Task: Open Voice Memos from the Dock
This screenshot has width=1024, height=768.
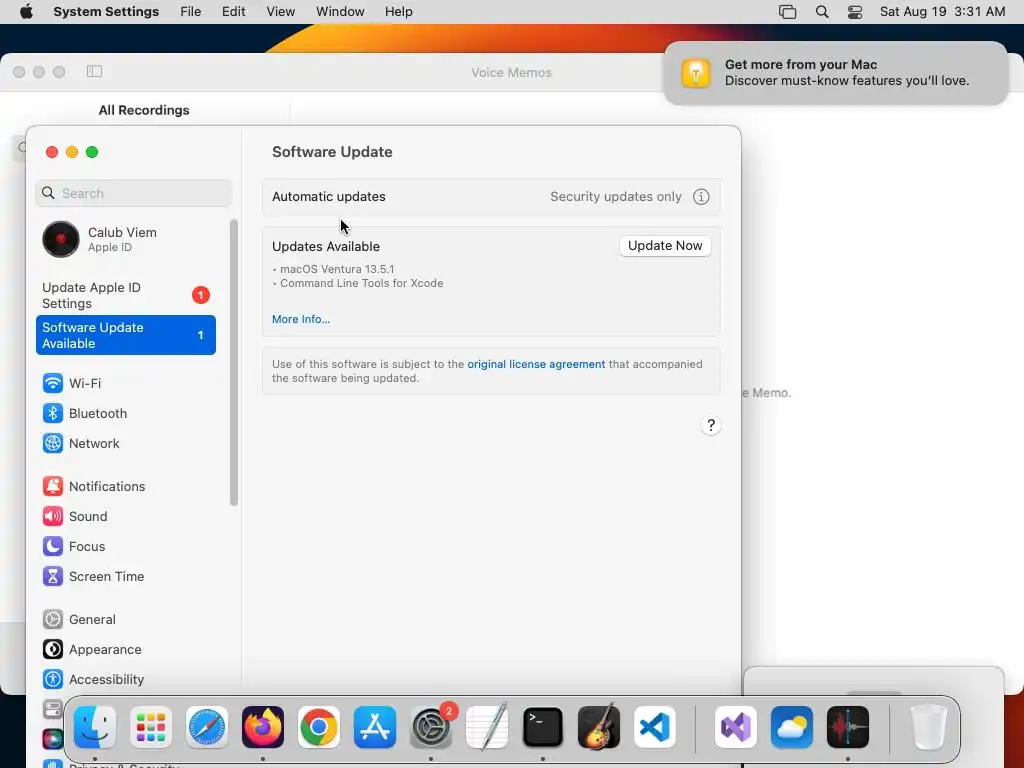Action: coord(848,727)
